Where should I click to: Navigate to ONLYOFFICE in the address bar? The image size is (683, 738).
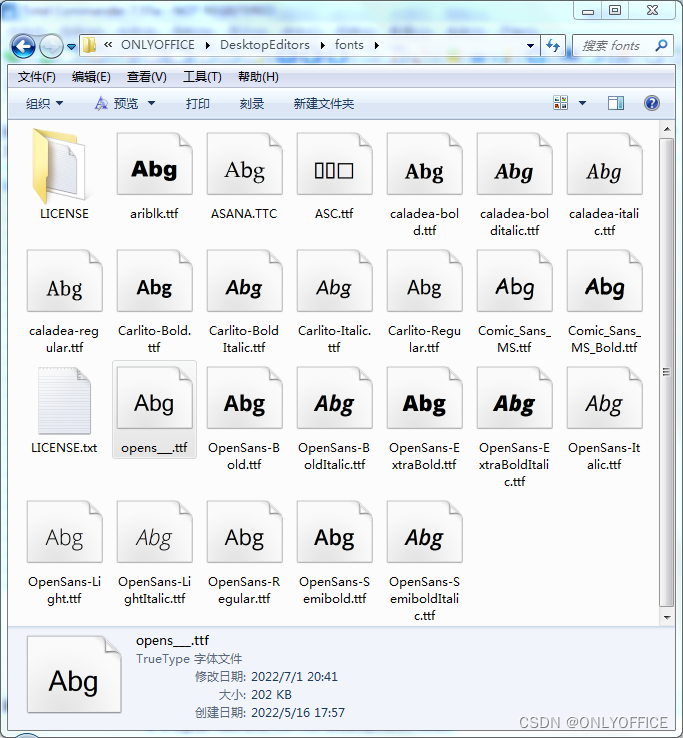coord(158,45)
